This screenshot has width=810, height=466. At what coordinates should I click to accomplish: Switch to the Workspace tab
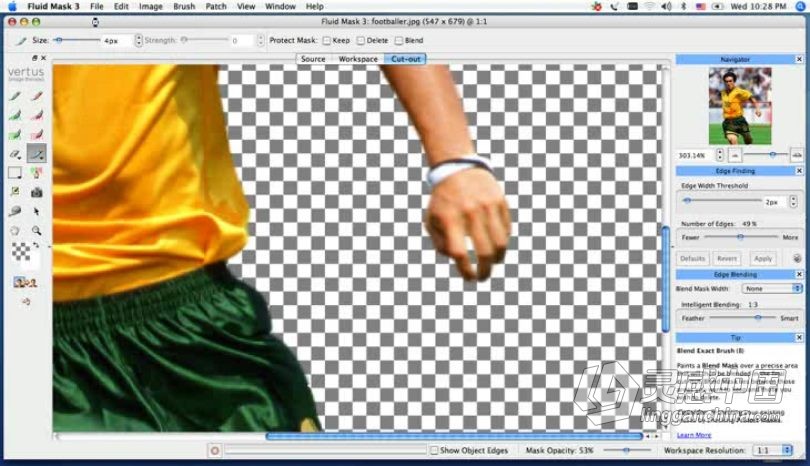(x=358, y=59)
